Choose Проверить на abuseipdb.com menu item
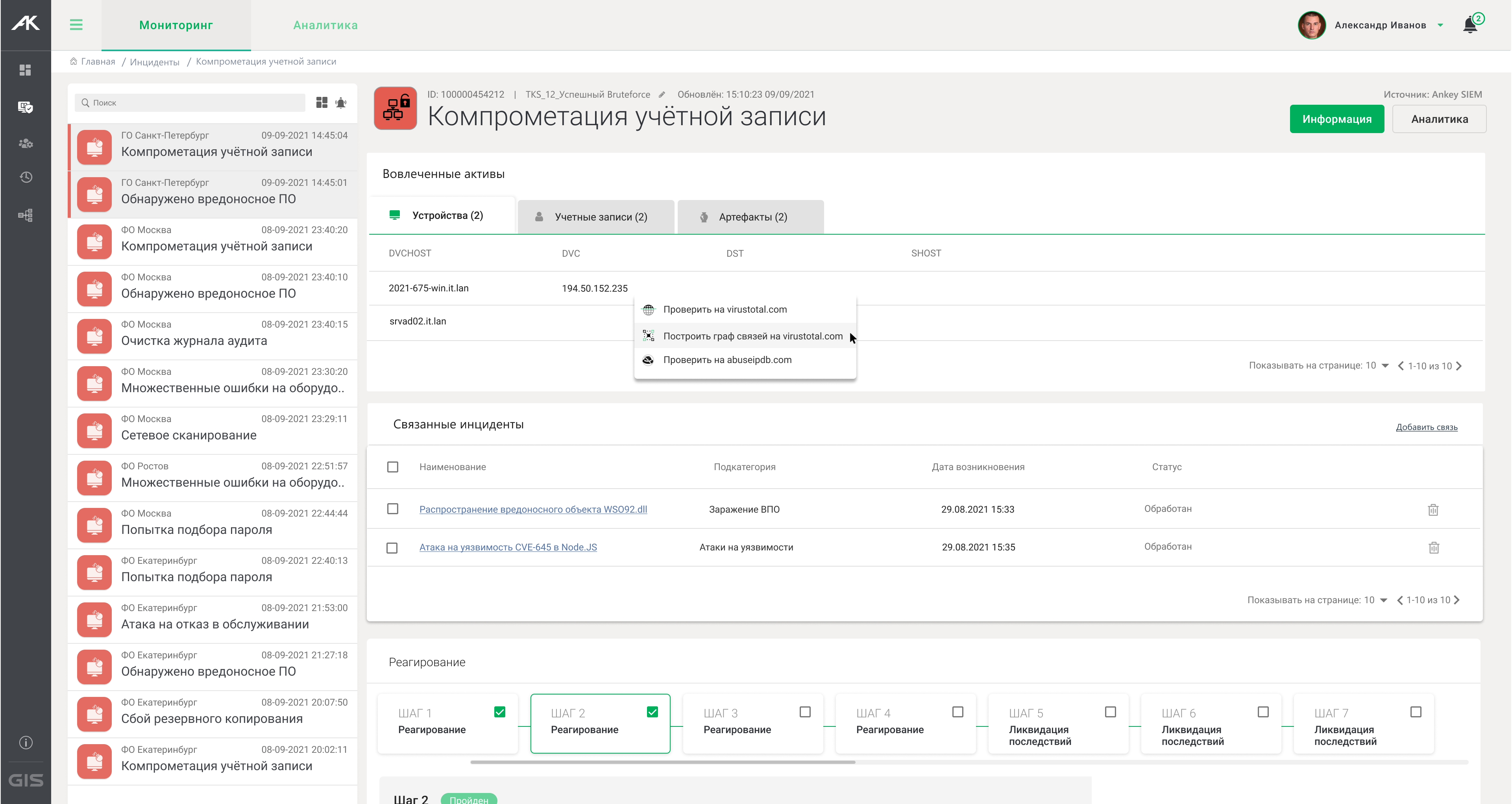The image size is (1512, 804). tap(726, 360)
